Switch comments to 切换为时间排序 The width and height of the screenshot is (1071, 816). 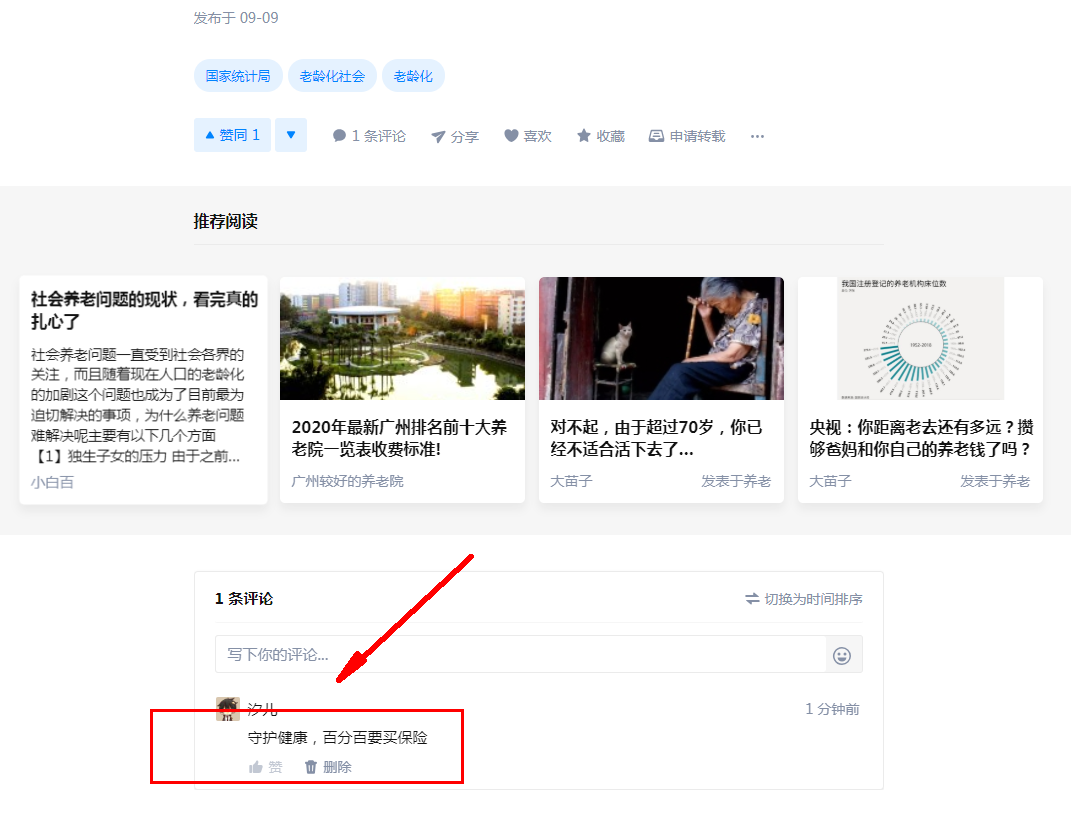tap(804, 599)
